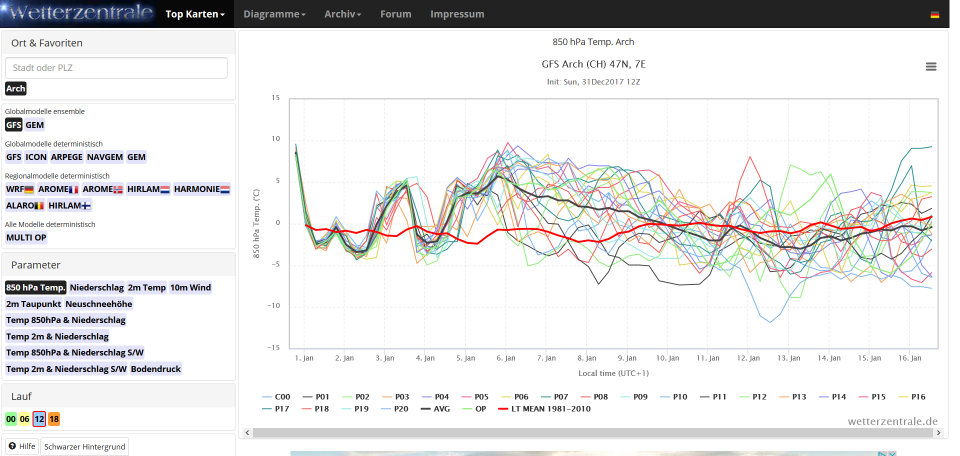Click the Stadt oder PLZ search field

pyautogui.click(x=116, y=68)
